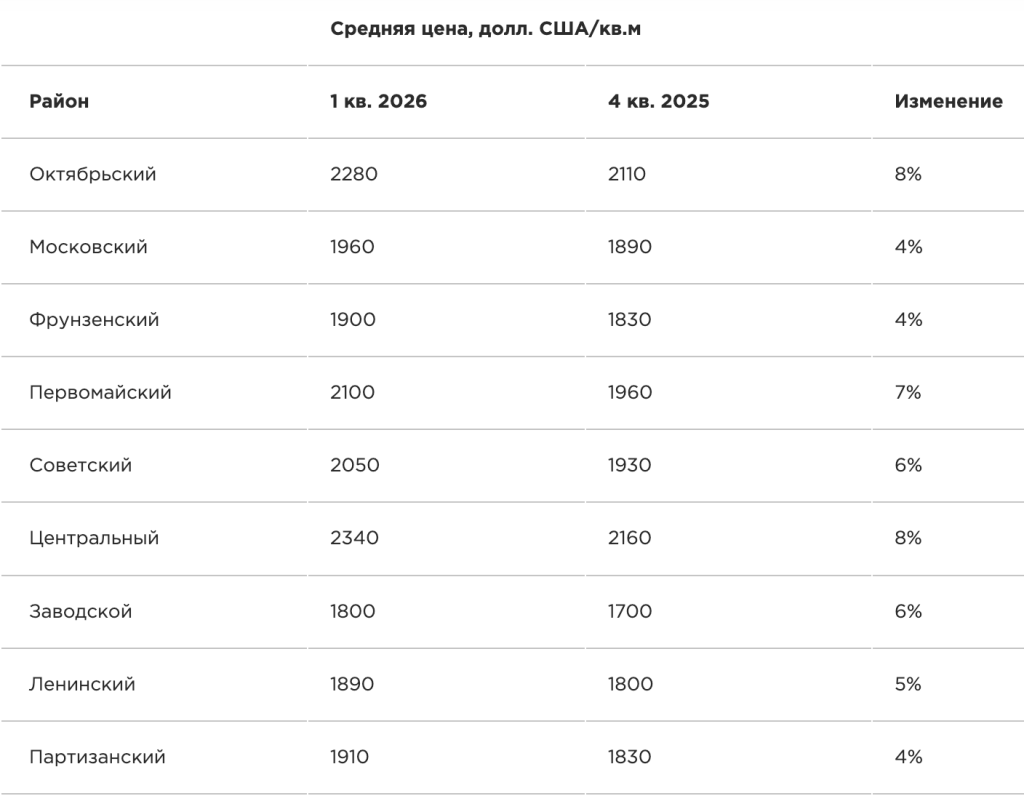Select the Советский district name
The width and height of the screenshot is (1024, 796).
(80, 466)
